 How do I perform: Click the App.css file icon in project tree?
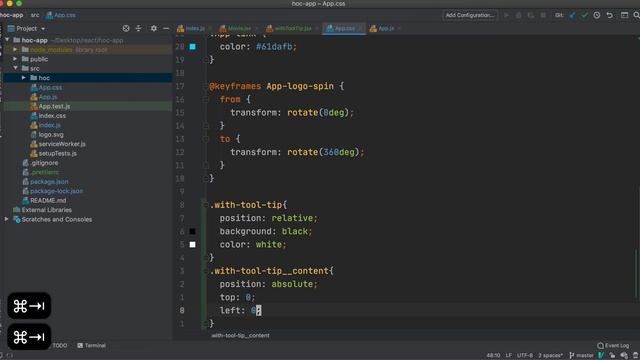(x=34, y=87)
